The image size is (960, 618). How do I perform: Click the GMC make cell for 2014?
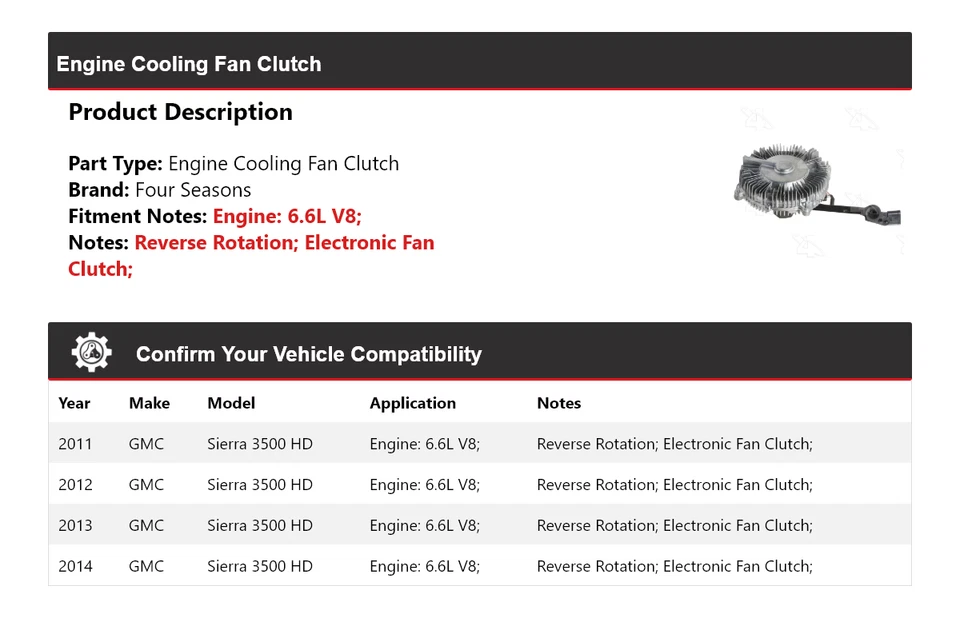click(x=146, y=566)
